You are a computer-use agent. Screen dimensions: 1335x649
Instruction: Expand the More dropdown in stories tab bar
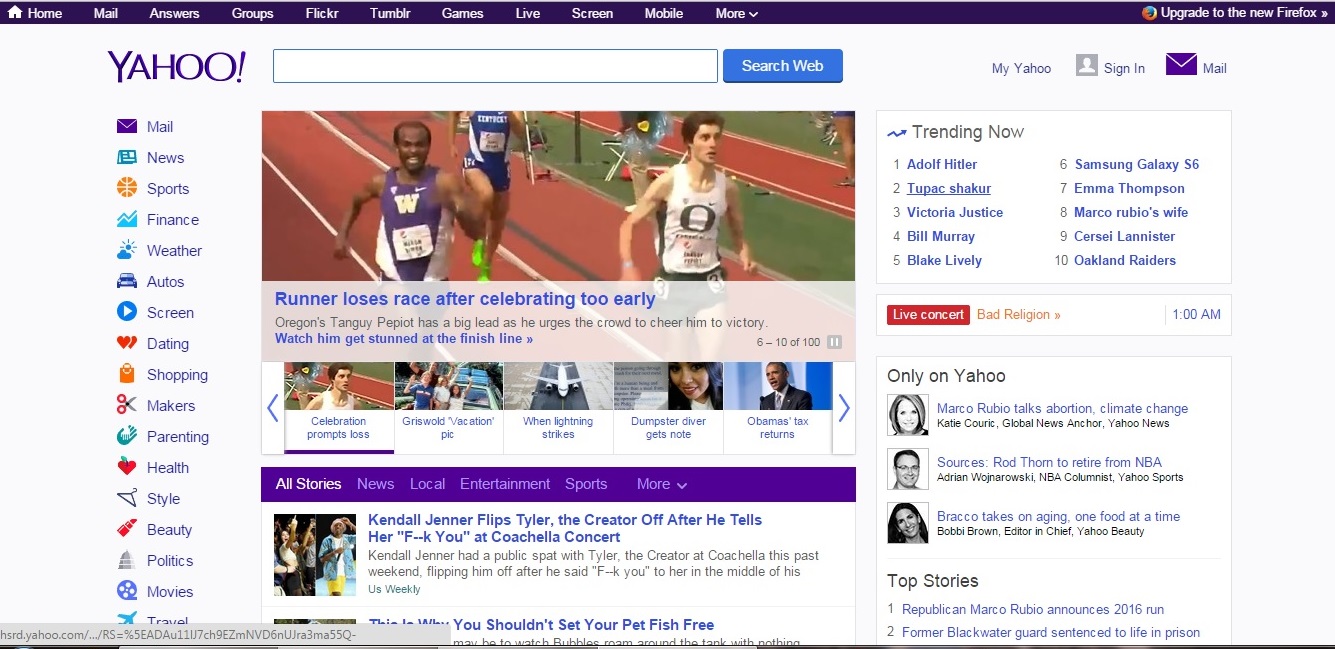[662, 484]
